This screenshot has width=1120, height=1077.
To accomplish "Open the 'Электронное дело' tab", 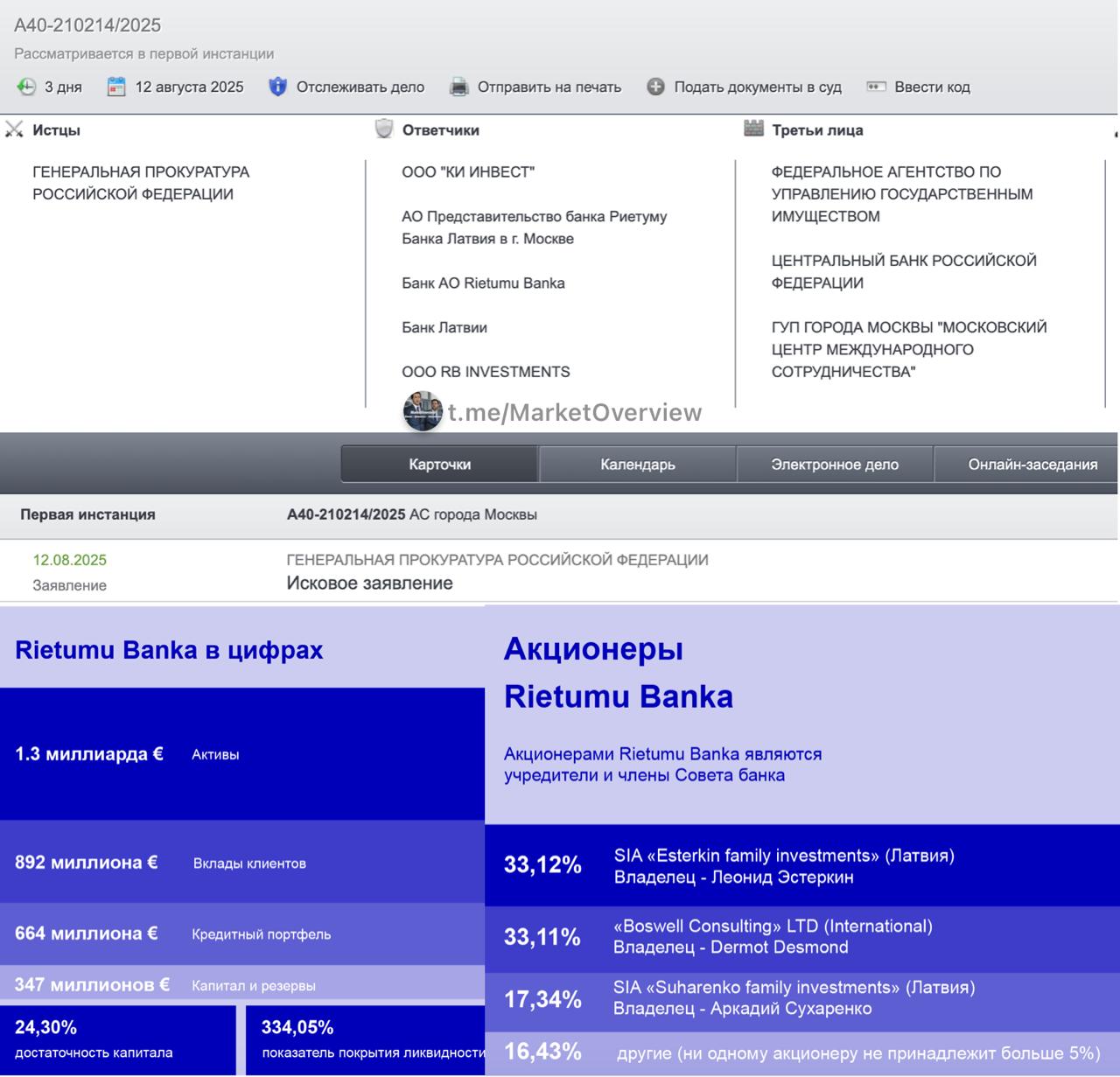I will pos(835,465).
